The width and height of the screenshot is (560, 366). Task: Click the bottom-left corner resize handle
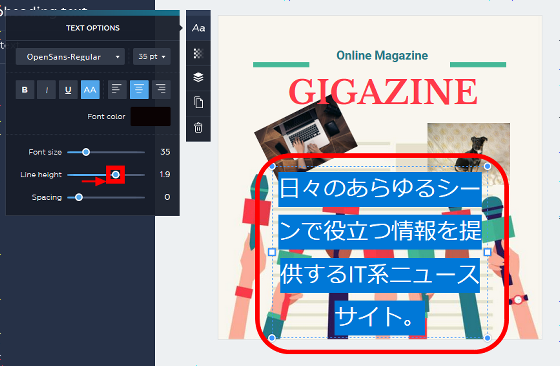(272, 338)
